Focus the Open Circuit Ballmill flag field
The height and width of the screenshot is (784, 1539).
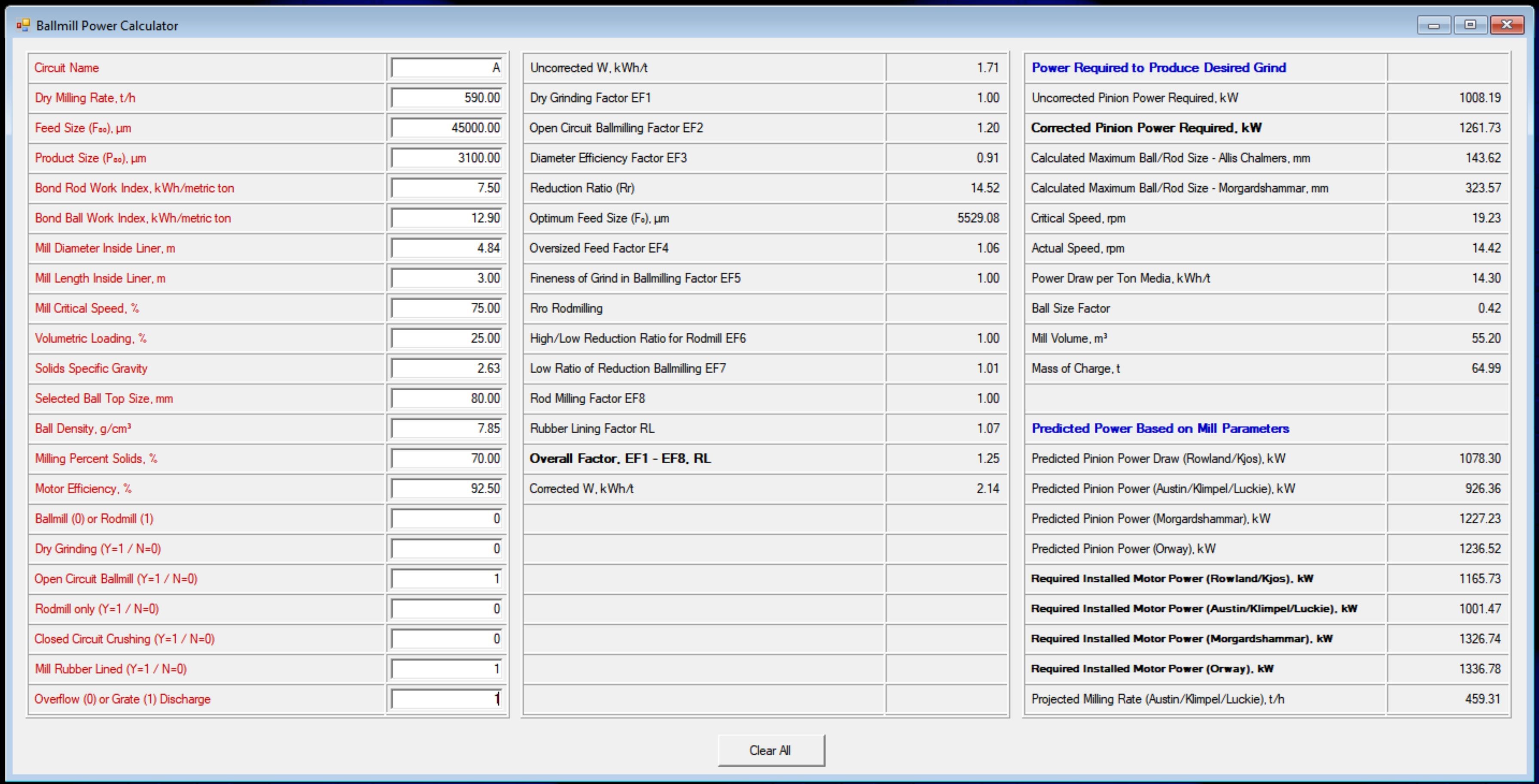[x=446, y=579]
